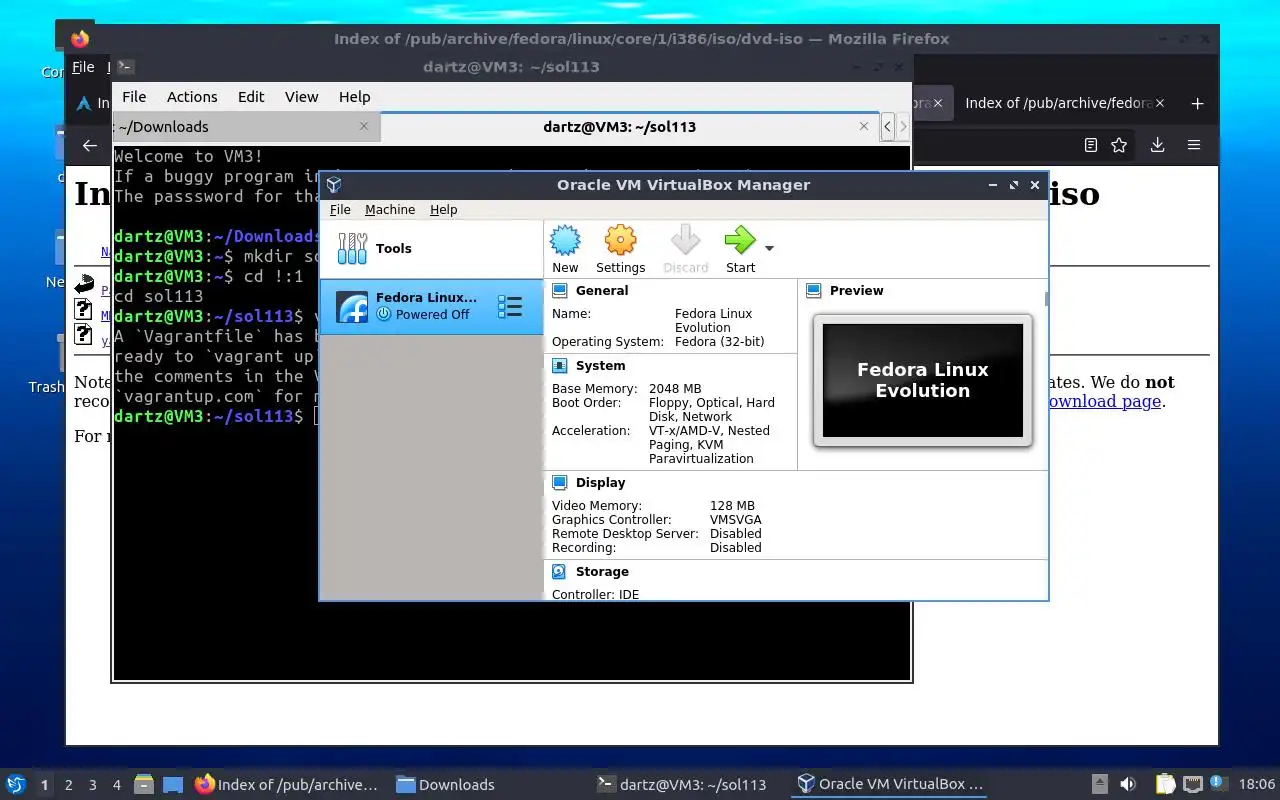Screen dimensions: 1280x800
Task: Close the ~/Downloads terminal tab
Action: (x=364, y=126)
